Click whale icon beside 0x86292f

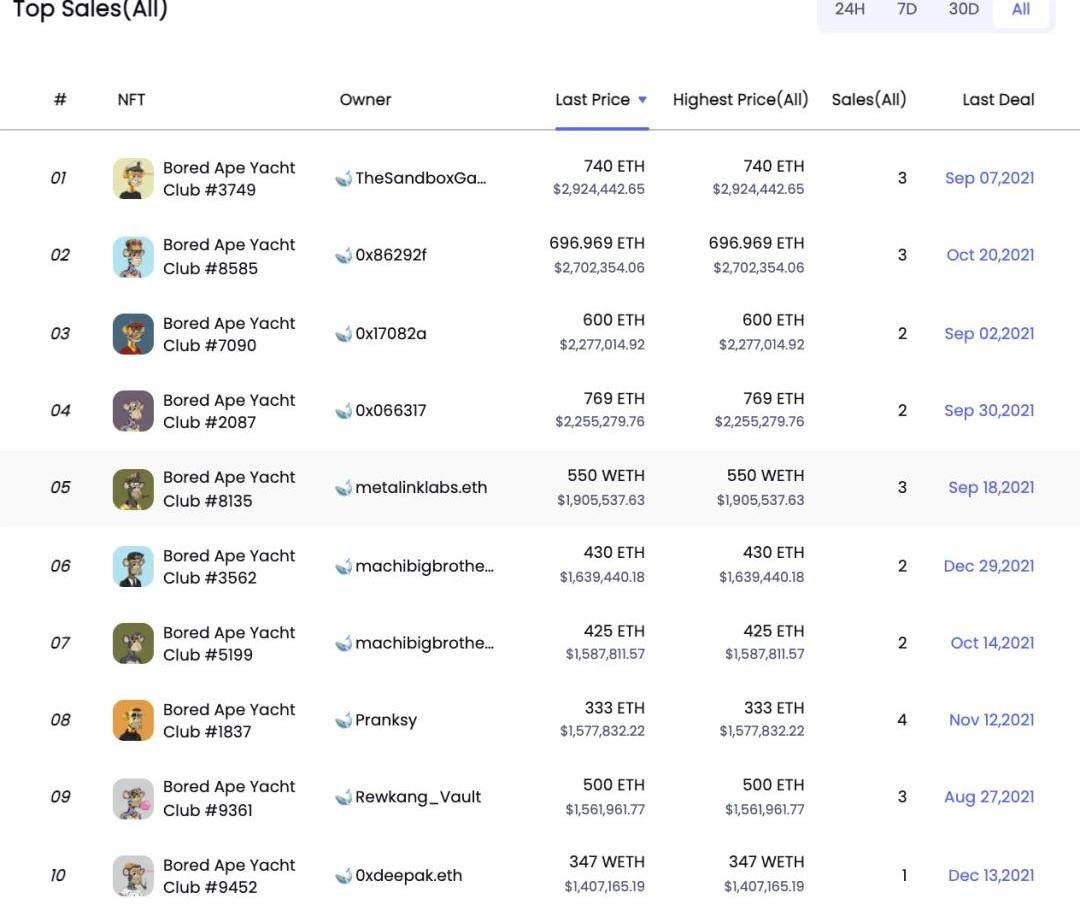coord(343,255)
